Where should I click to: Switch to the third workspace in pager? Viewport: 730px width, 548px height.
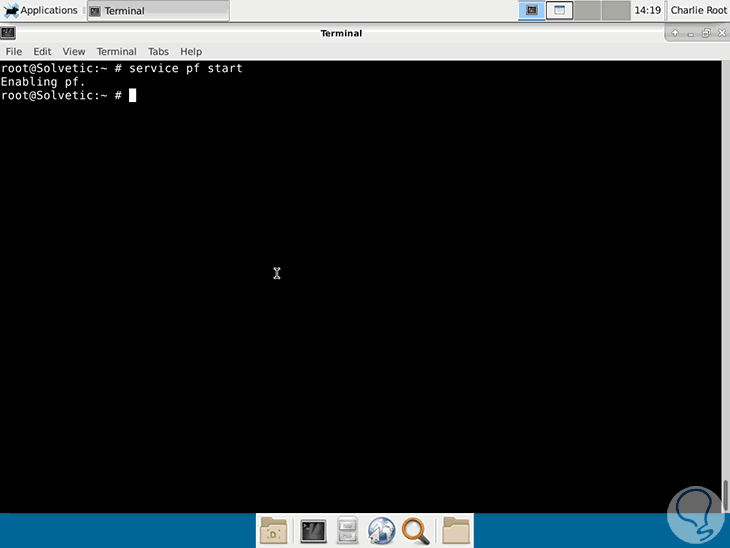point(588,10)
